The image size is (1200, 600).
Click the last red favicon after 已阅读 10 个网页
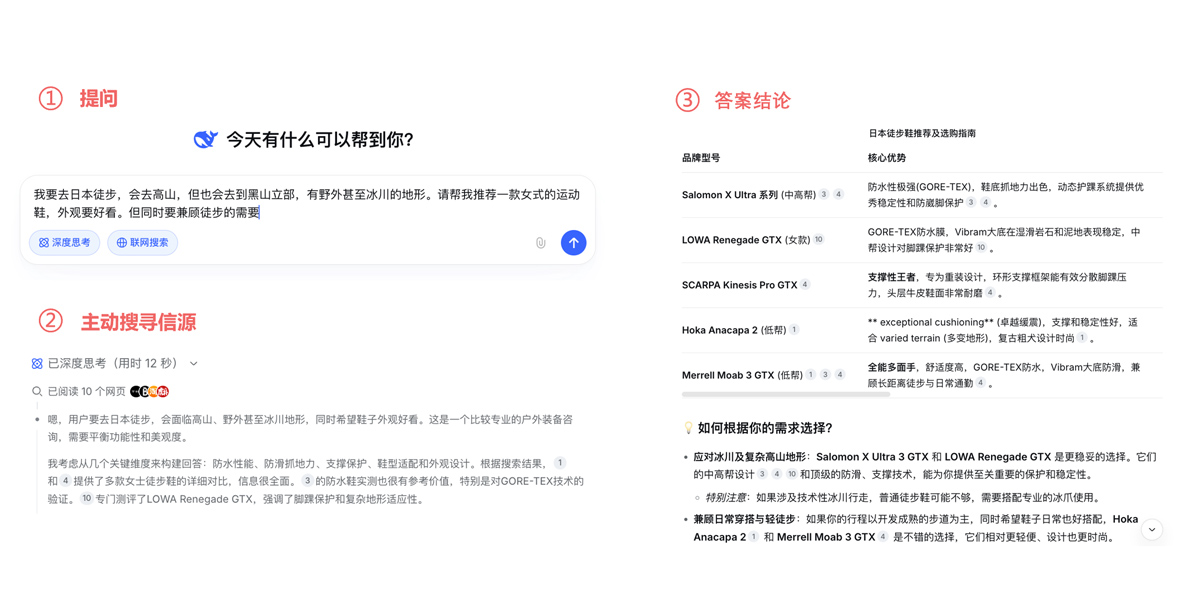coord(164,390)
